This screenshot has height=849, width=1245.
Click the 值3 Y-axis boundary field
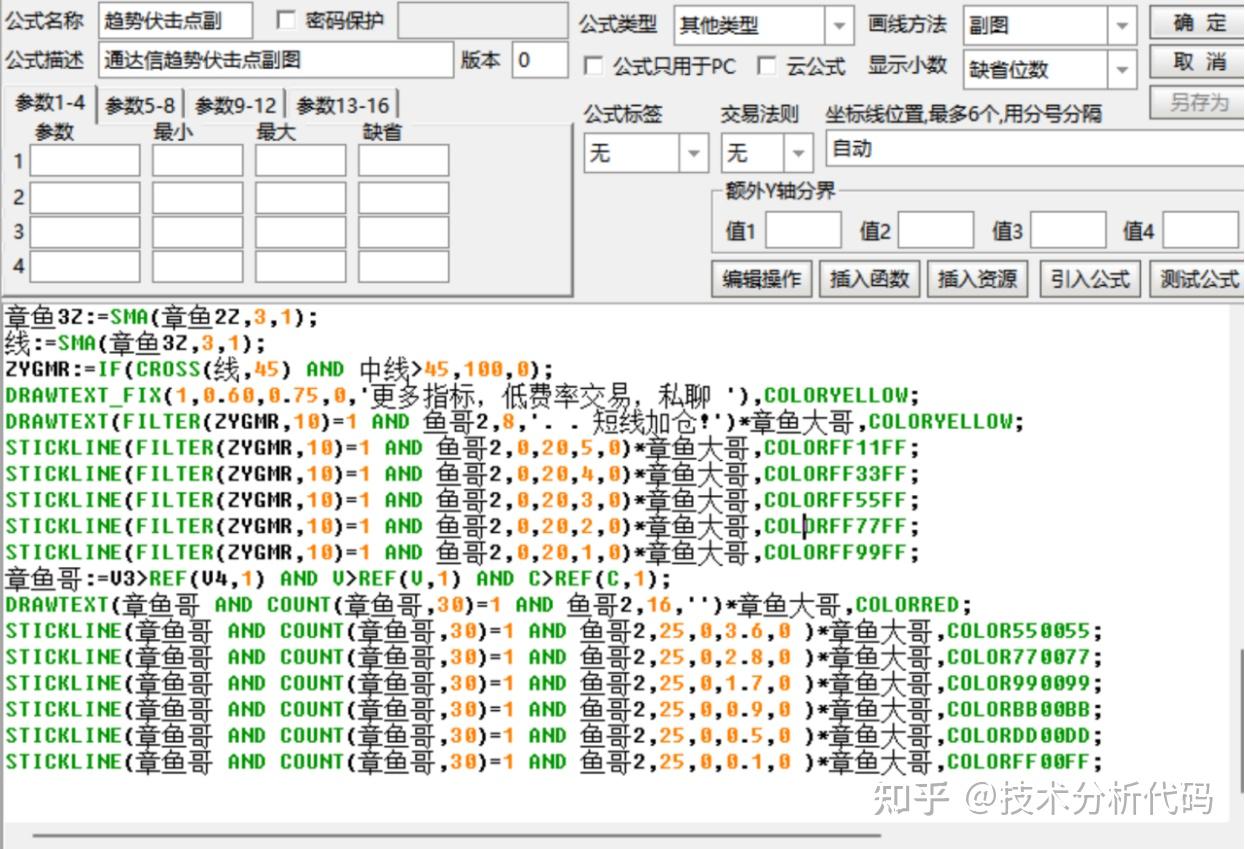pos(1068,231)
